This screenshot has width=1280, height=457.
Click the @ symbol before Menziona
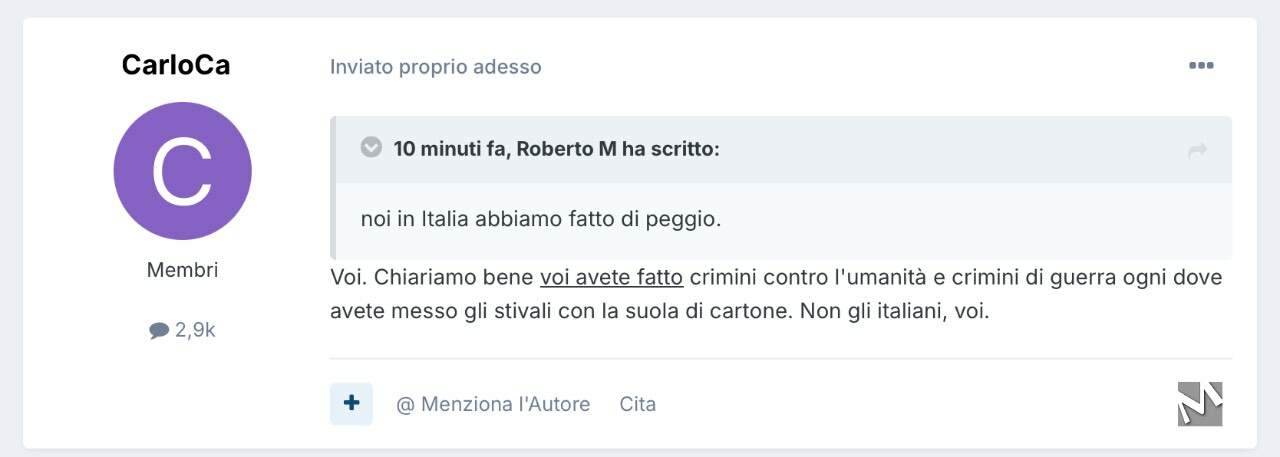pos(405,404)
